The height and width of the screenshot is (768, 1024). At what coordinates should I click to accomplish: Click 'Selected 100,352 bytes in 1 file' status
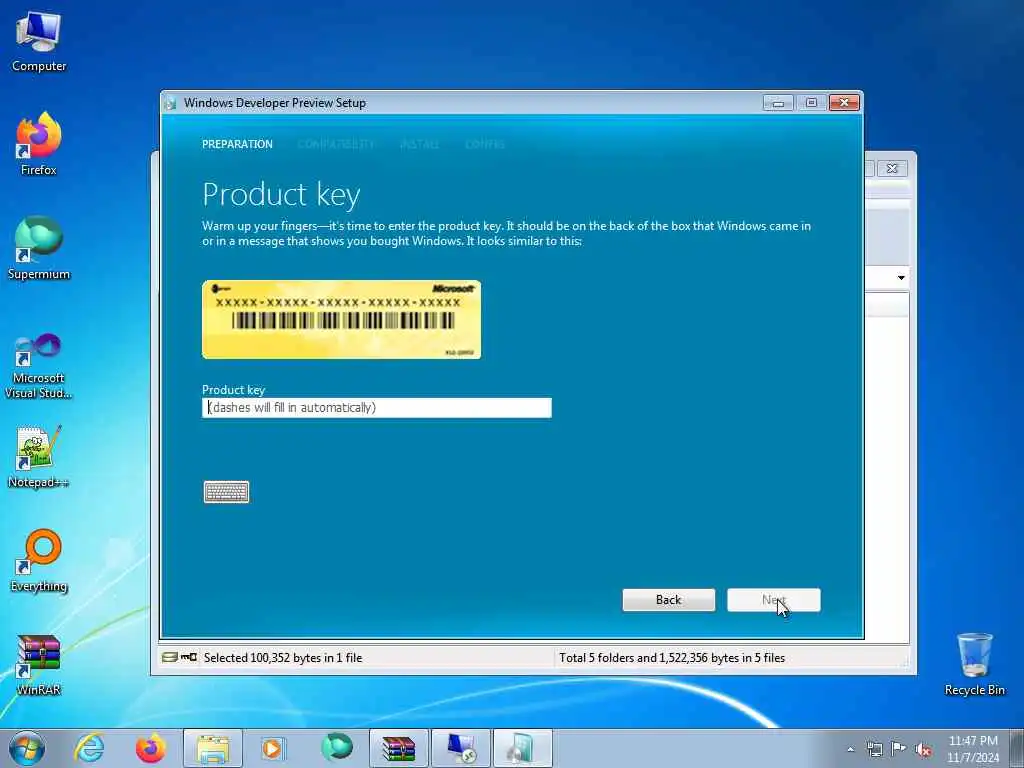click(x=283, y=658)
